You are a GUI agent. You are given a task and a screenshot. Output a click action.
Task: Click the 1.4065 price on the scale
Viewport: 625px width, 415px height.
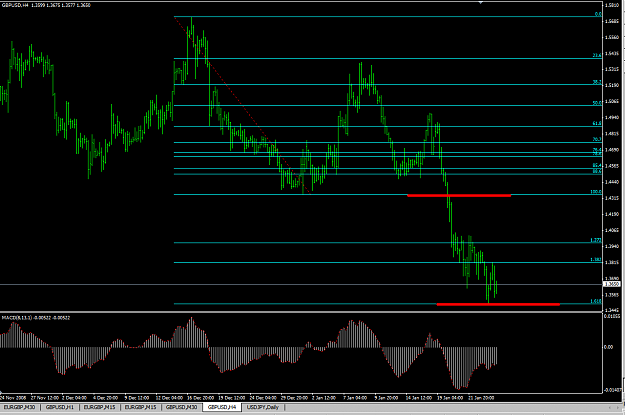tap(612, 230)
